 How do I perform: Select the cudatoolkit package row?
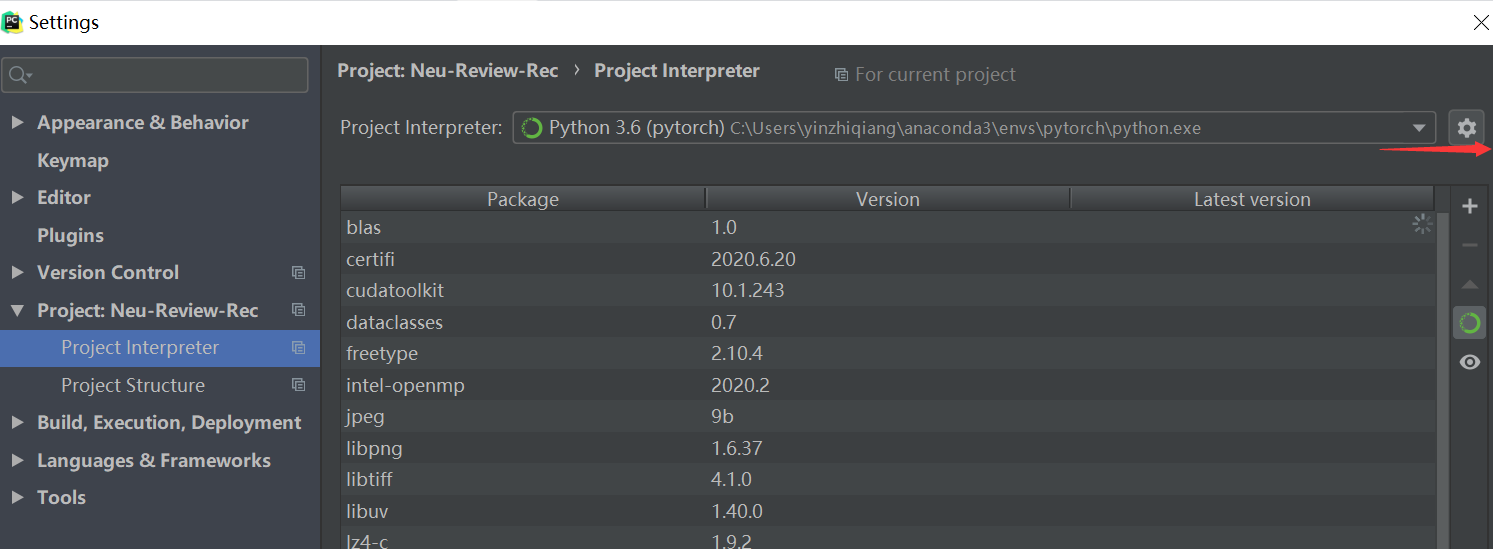[888, 291]
